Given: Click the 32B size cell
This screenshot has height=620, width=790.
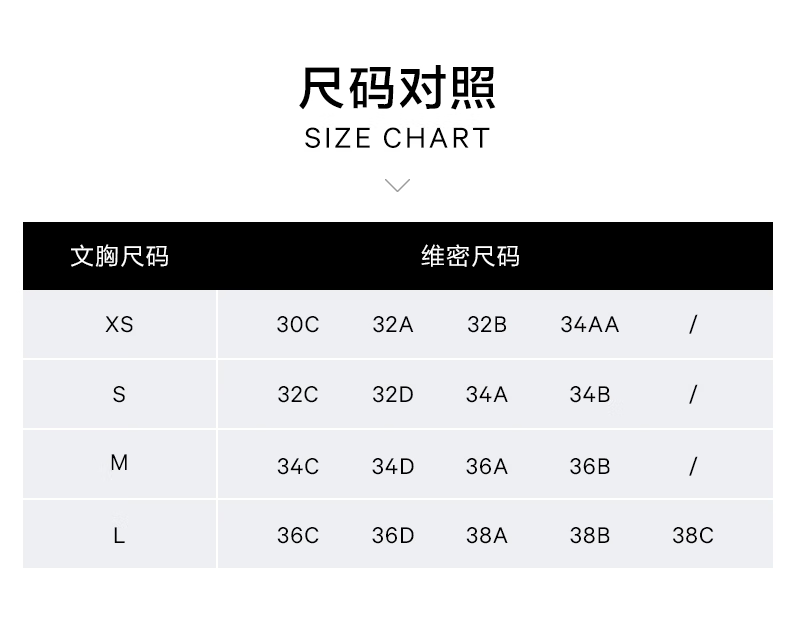Looking at the screenshot, I should (487, 324).
